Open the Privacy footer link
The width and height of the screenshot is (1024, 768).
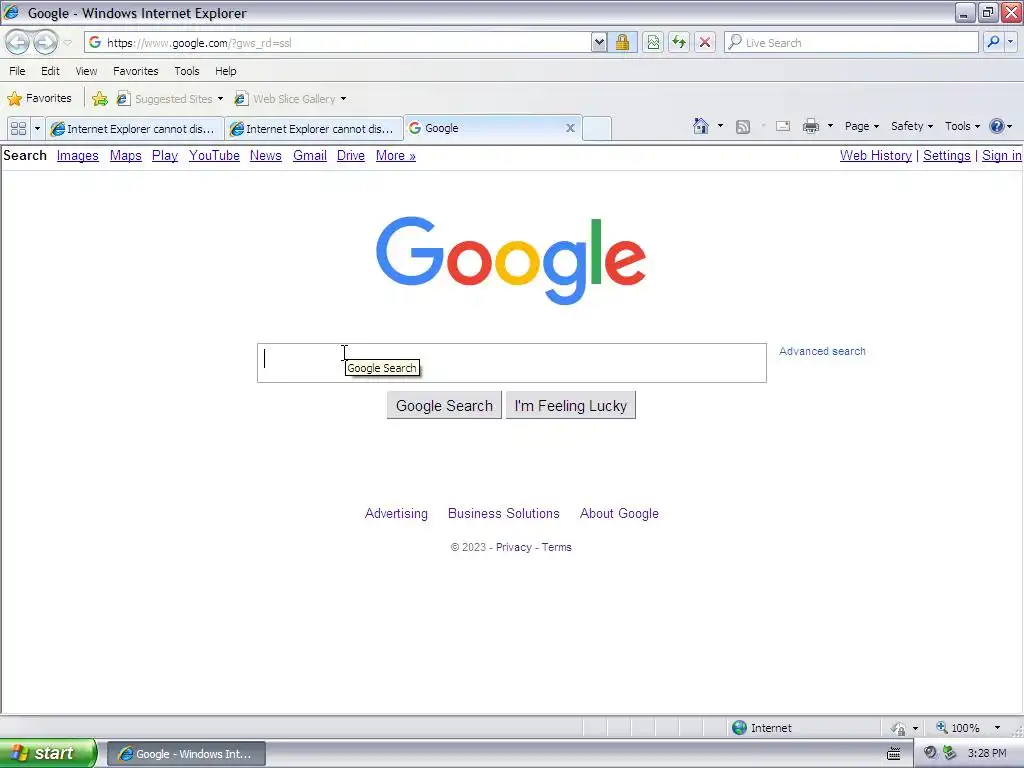coord(514,547)
